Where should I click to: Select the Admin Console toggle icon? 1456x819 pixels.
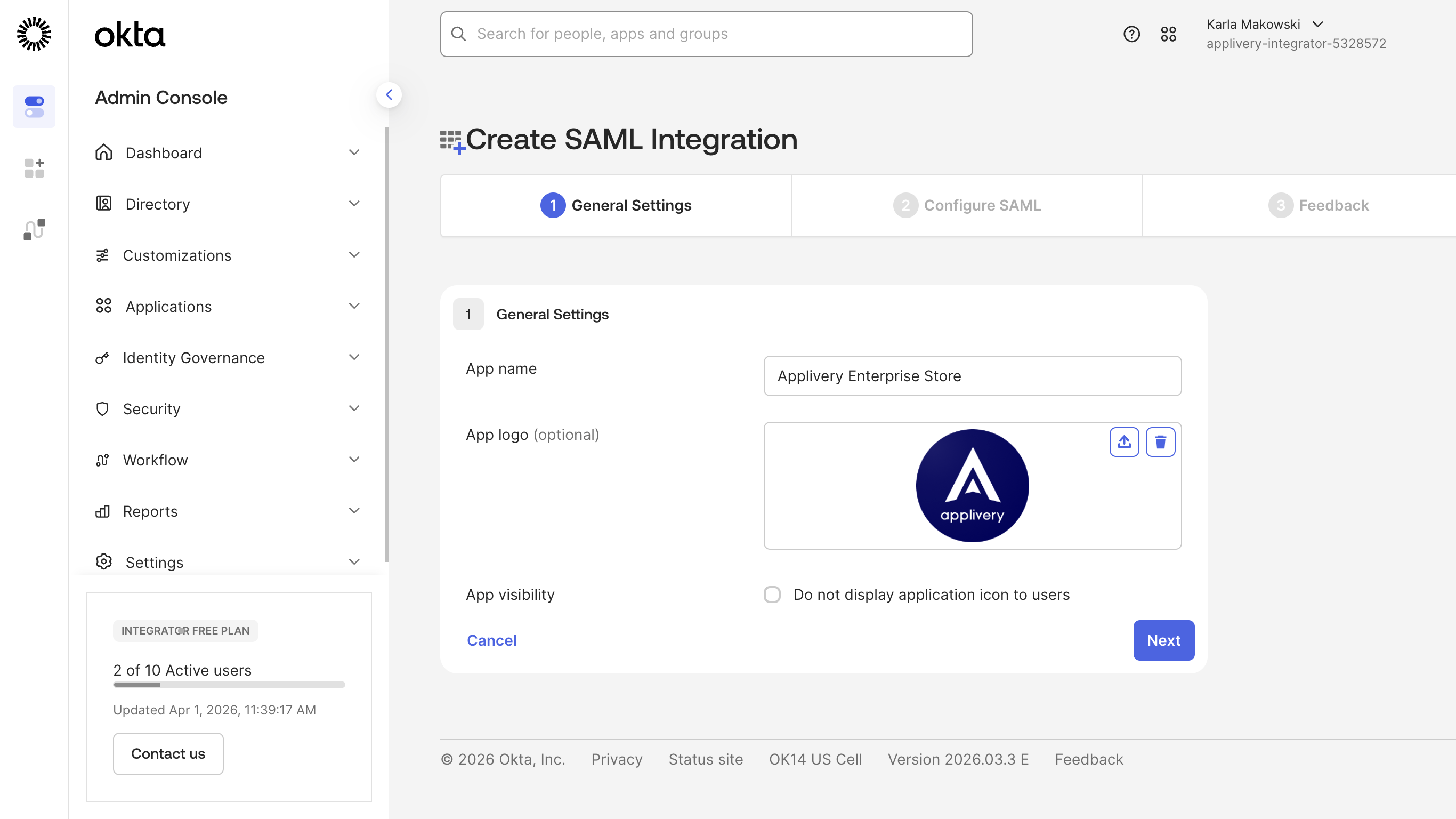pyautogui.click(x=34, y=106)
